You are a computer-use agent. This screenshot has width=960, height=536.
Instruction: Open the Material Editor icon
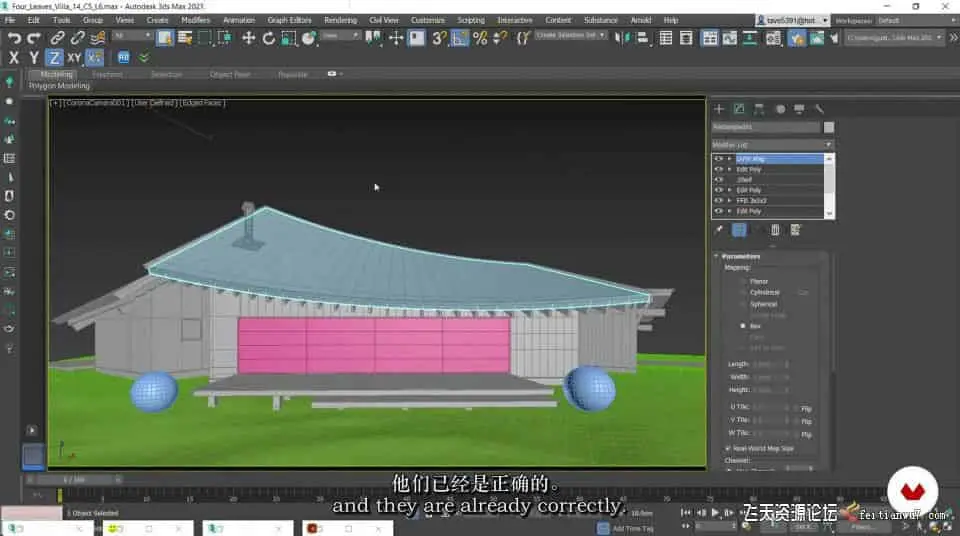774,38
